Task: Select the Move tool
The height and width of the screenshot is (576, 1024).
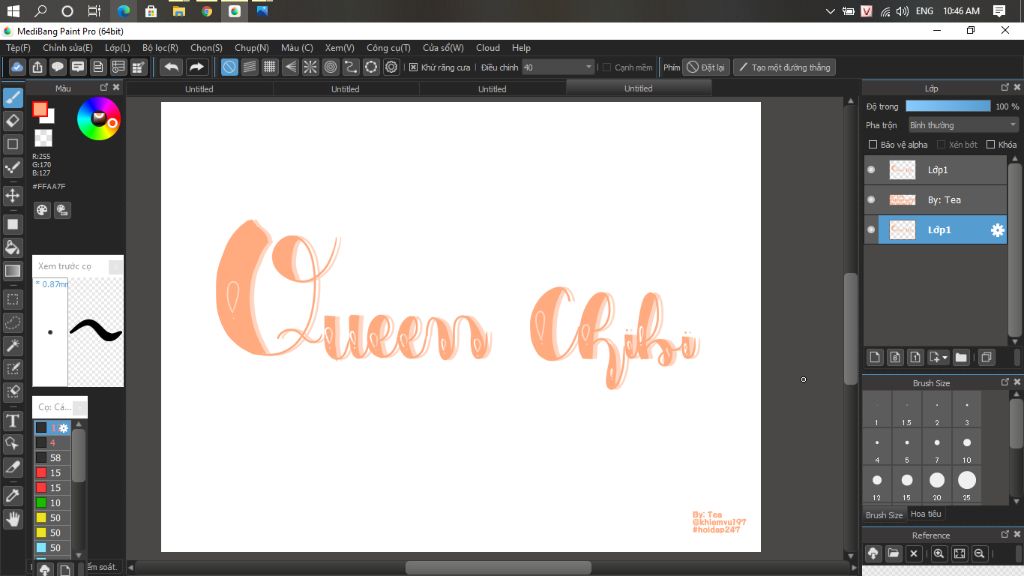Action: click(x=12, y=195)
